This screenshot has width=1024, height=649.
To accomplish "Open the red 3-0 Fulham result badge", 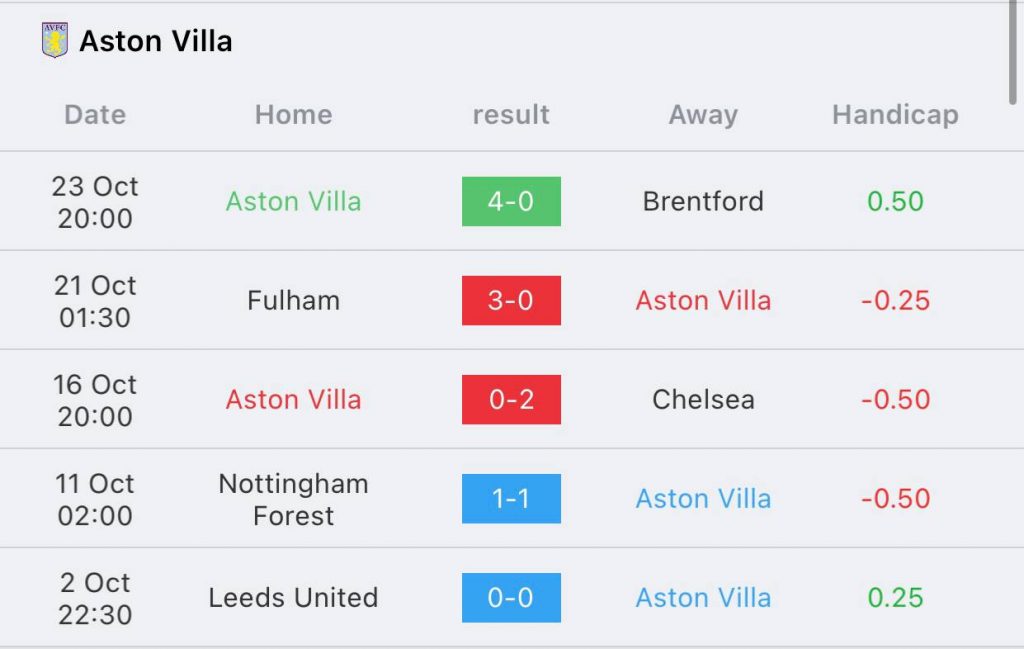I will 511,300.
